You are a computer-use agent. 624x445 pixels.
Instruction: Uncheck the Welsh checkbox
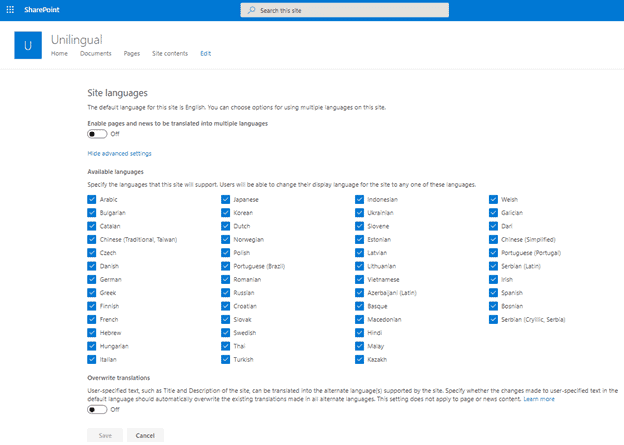(x=493, y=199)
